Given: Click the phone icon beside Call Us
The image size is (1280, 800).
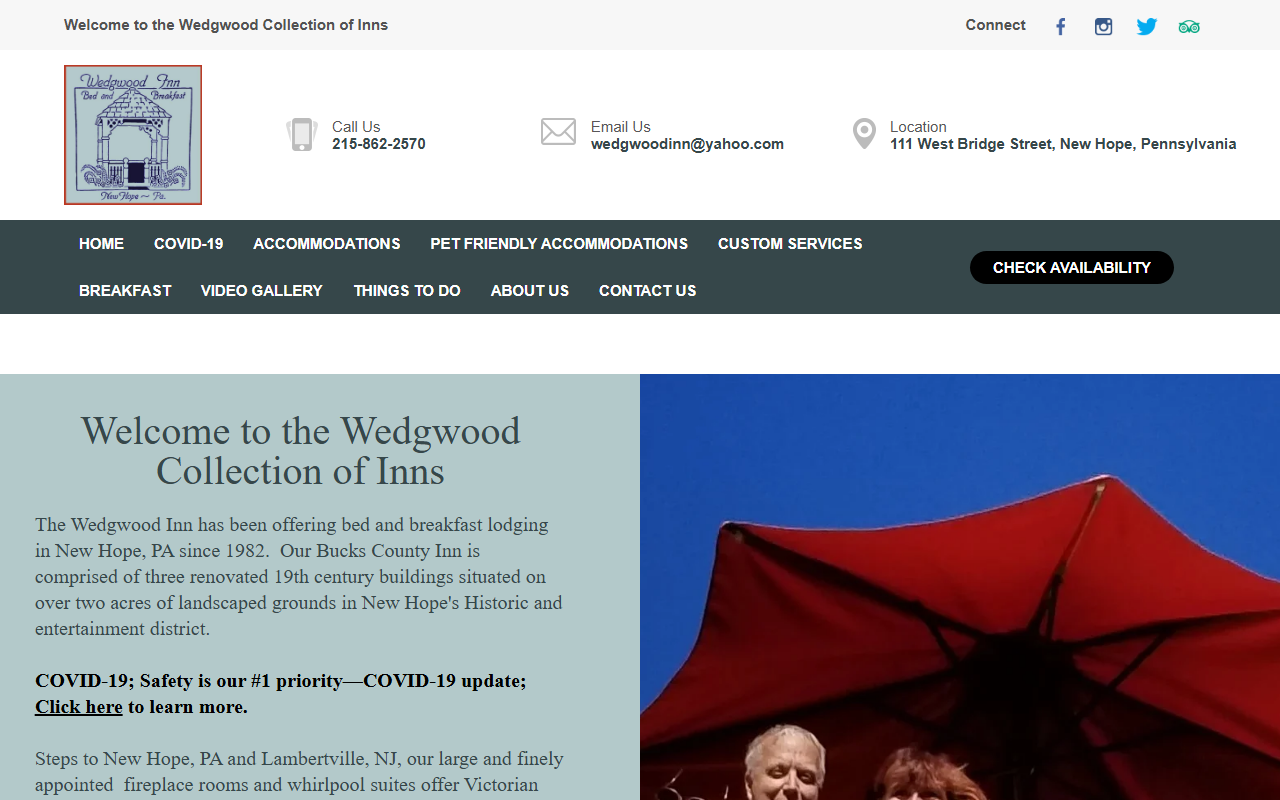Looking at the screenshot, I should click(302, 134).
